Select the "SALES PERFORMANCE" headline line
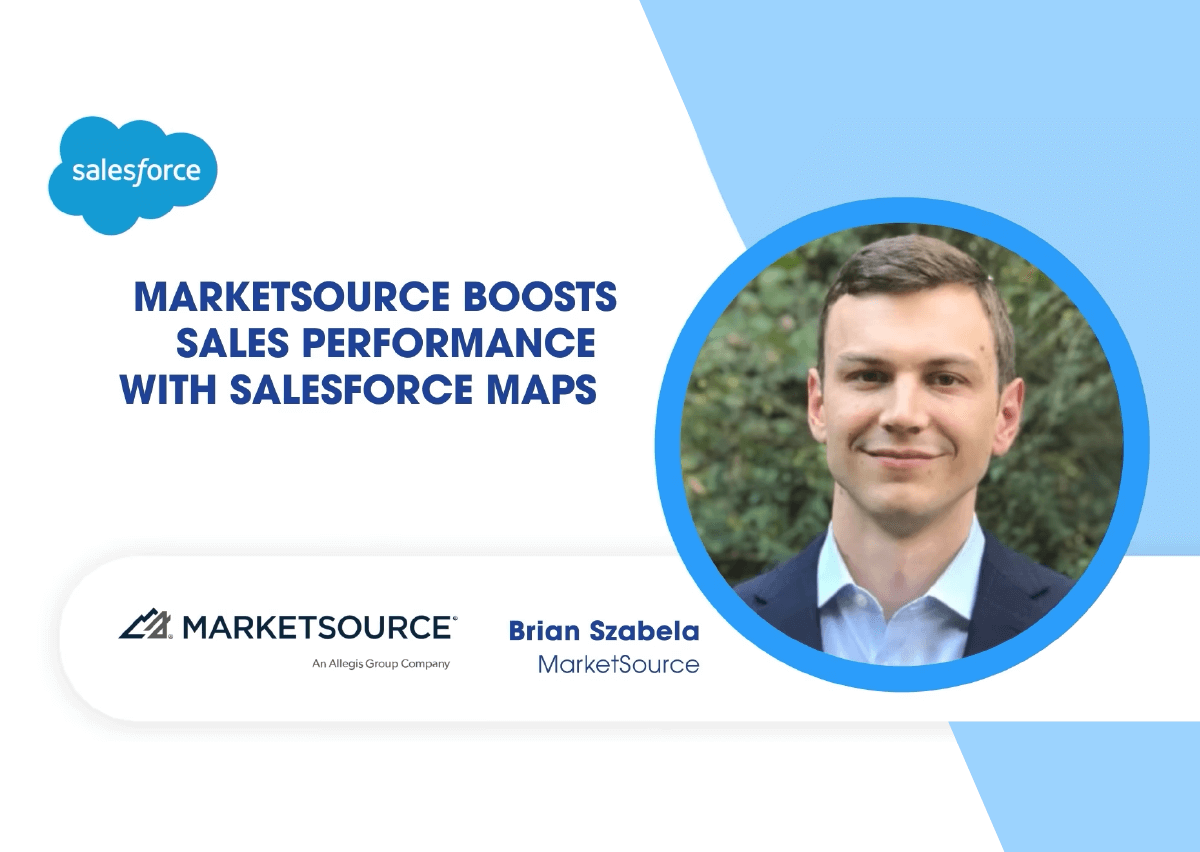Image resolution: width=1200 pixels, height=852 pixels. point(386,343)
